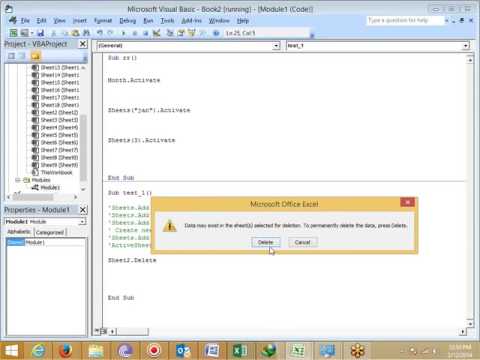Click the Project Explorer toolbar icon
The width and height of the screenshot is (480, 360).
click(170, 33)
